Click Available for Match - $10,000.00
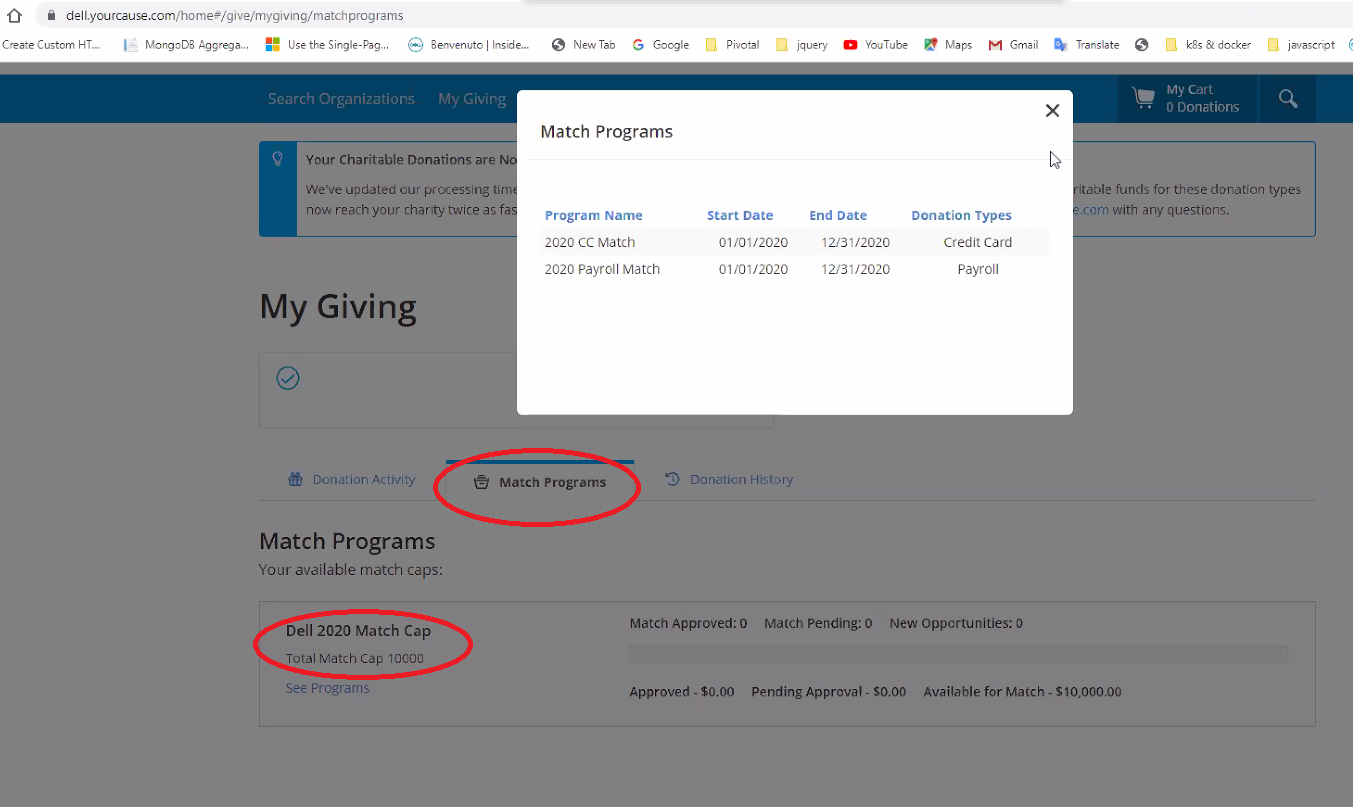 [1022, 691]
